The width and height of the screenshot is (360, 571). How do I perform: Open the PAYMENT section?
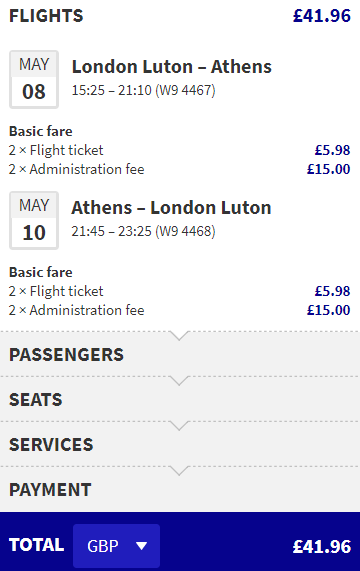pyautogui.click(x=180, y=489)
